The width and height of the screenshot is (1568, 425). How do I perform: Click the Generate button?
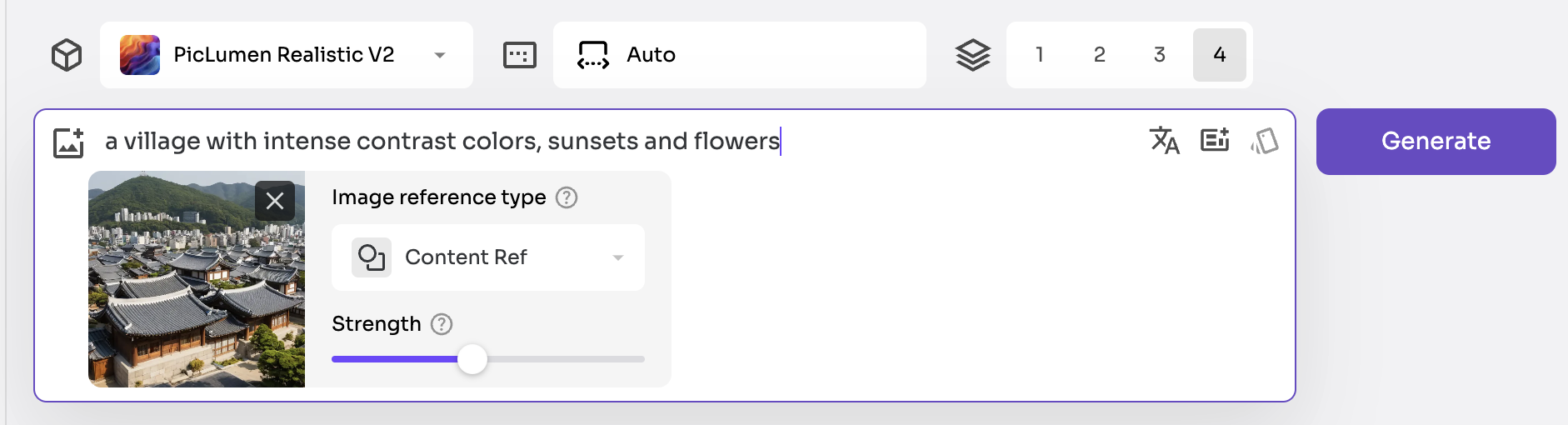click(x=1436, y=142)
